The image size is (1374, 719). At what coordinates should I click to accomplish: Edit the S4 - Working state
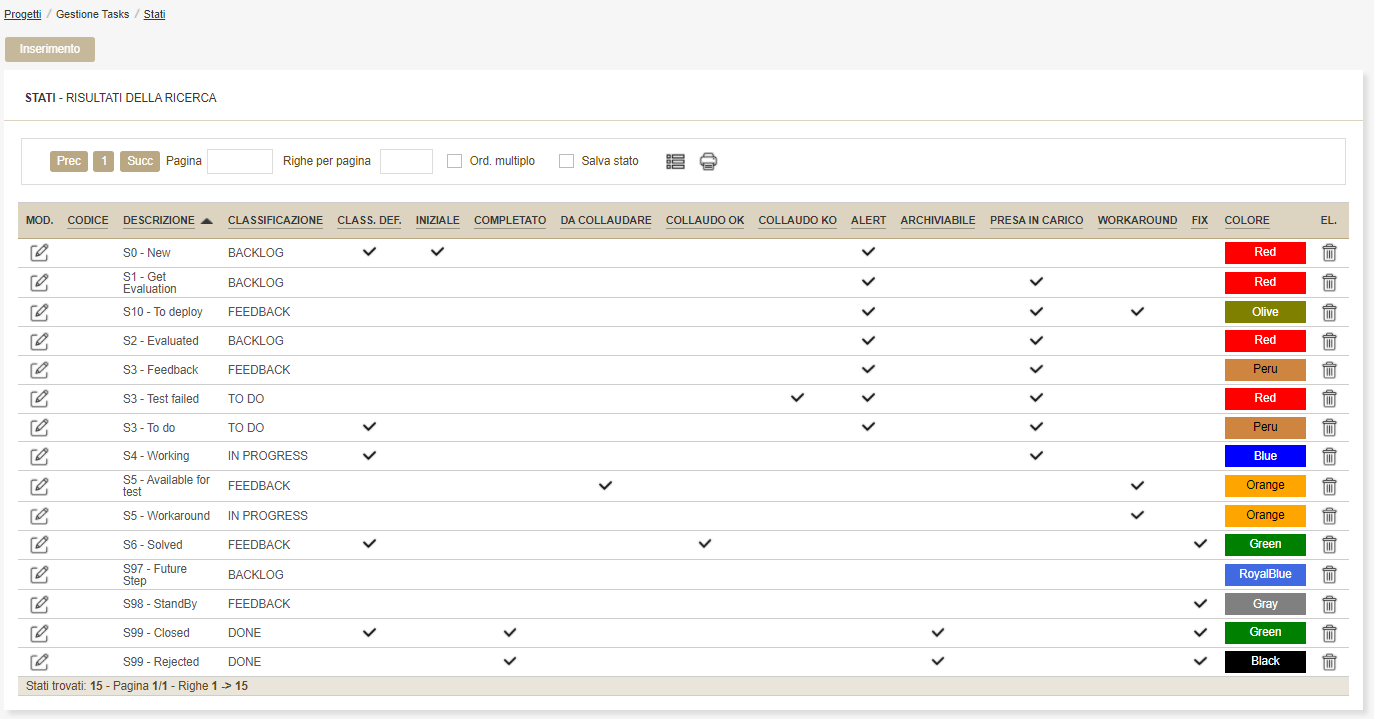pyautogui.click(x=39, y=456)
